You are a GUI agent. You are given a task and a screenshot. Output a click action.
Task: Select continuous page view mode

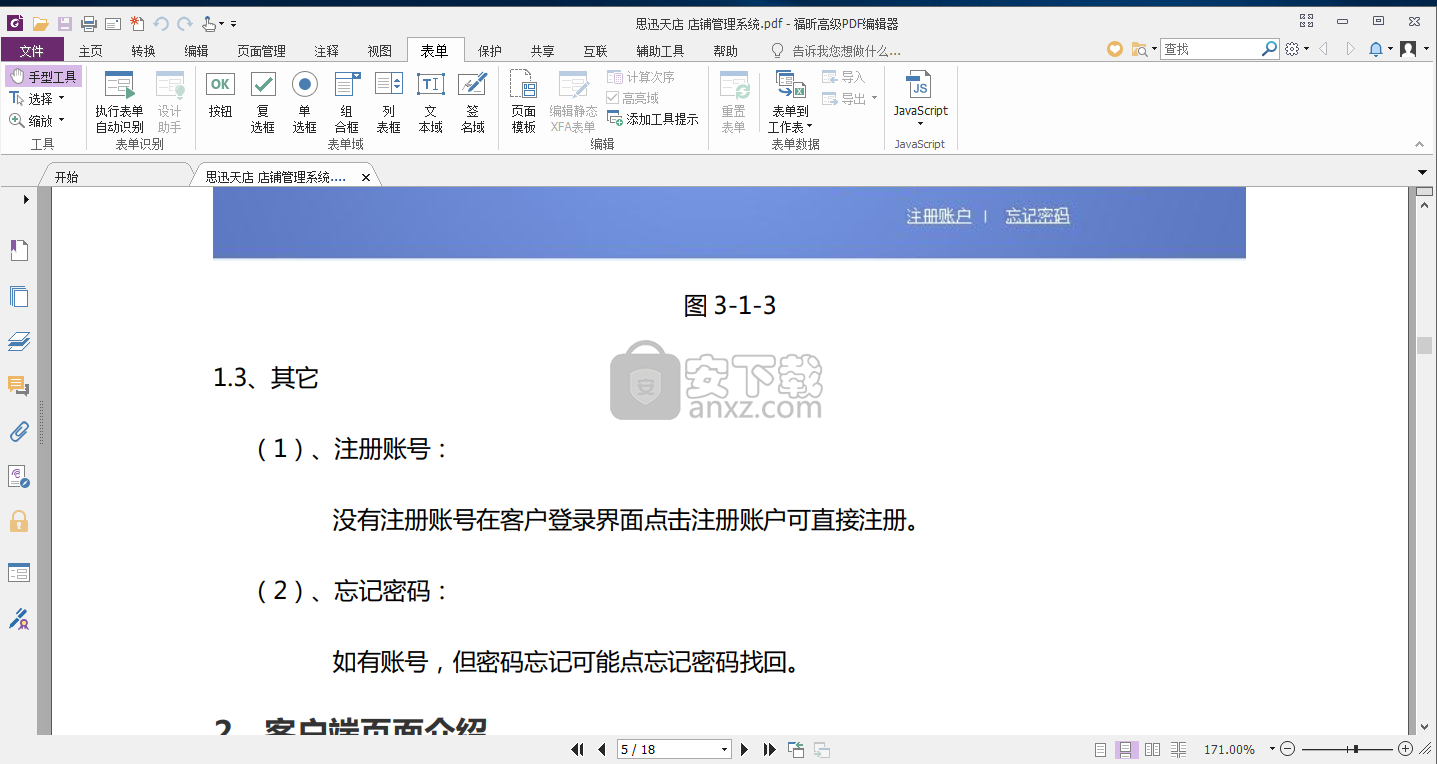tap(1125, 749)
